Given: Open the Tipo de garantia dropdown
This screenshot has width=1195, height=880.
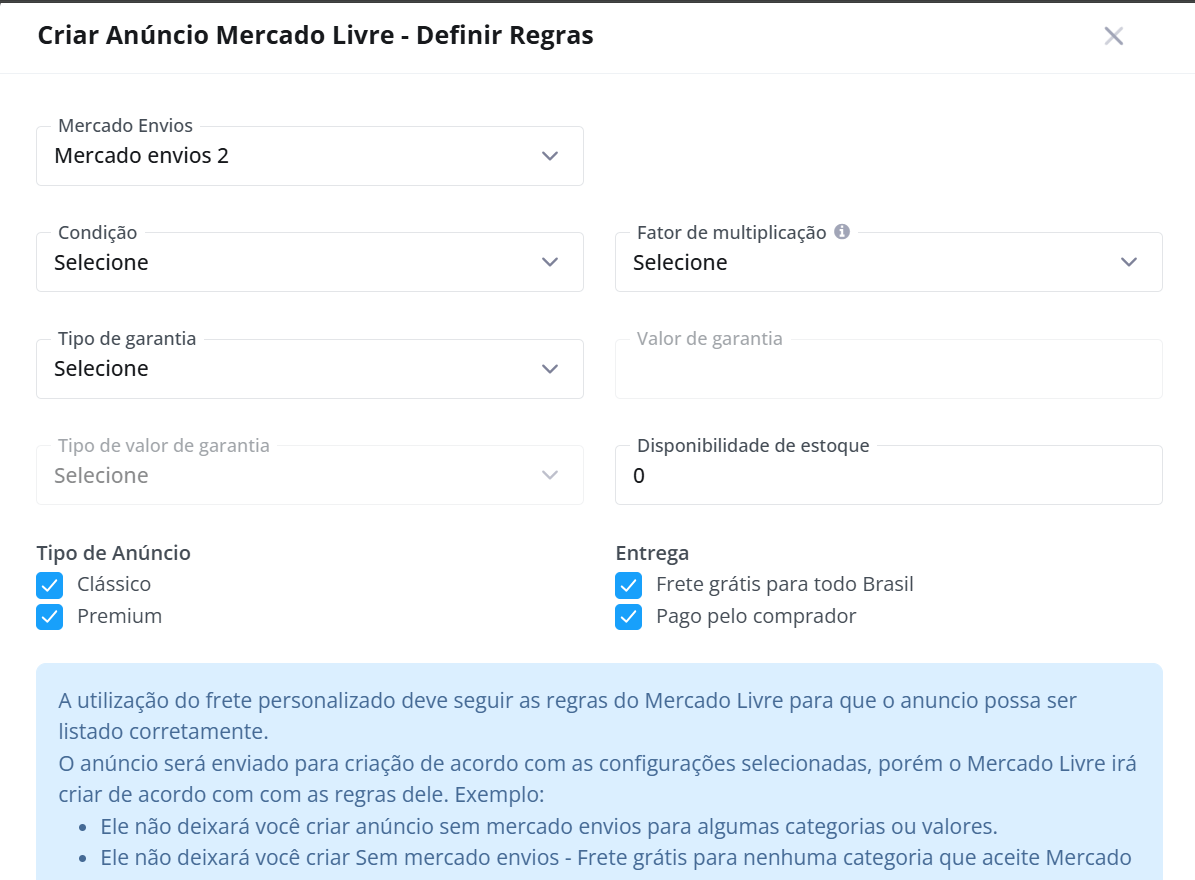Looking at the screenshot, I should point(309,369).
